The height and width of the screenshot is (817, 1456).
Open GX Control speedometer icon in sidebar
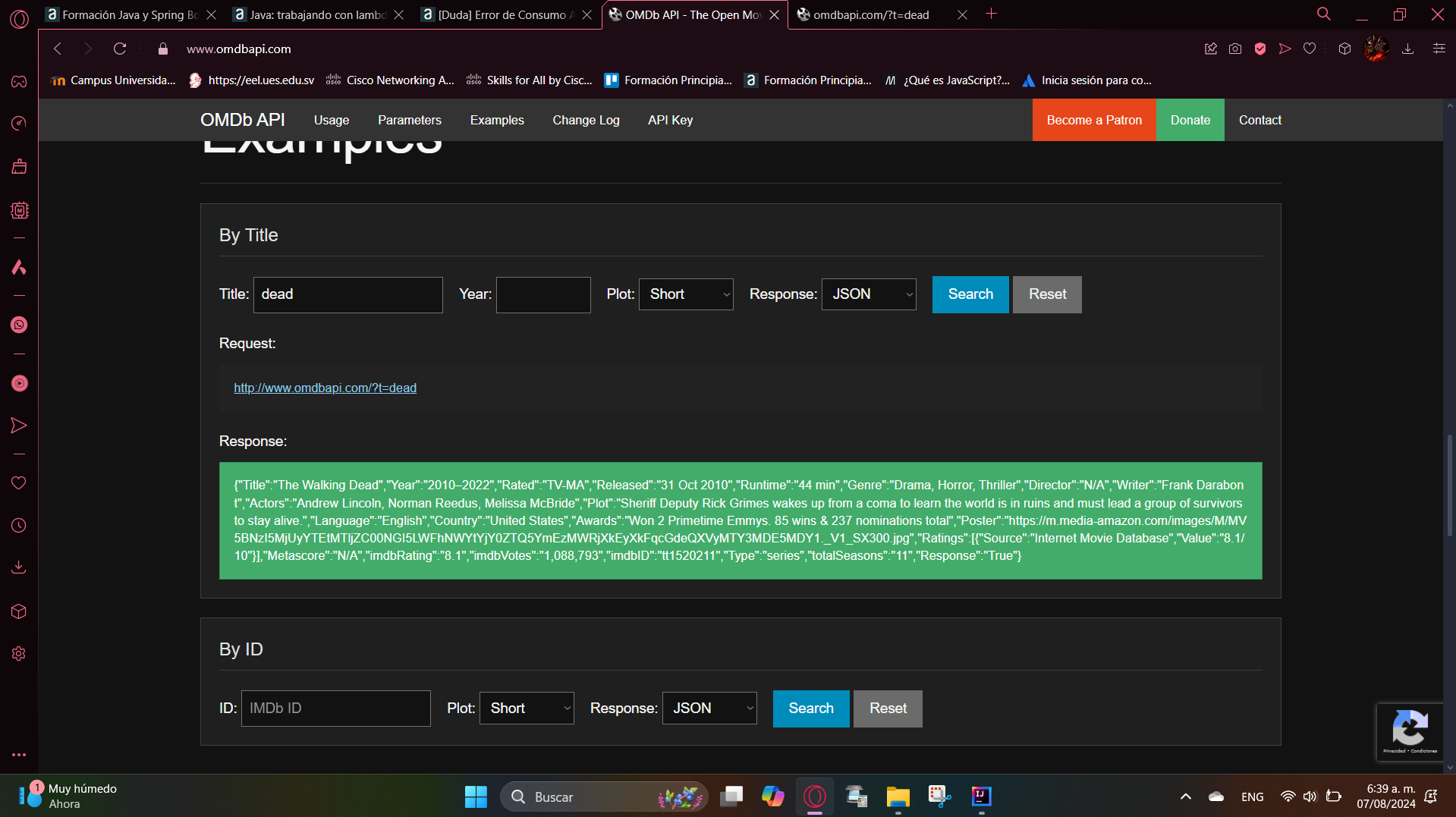[19, 124]
